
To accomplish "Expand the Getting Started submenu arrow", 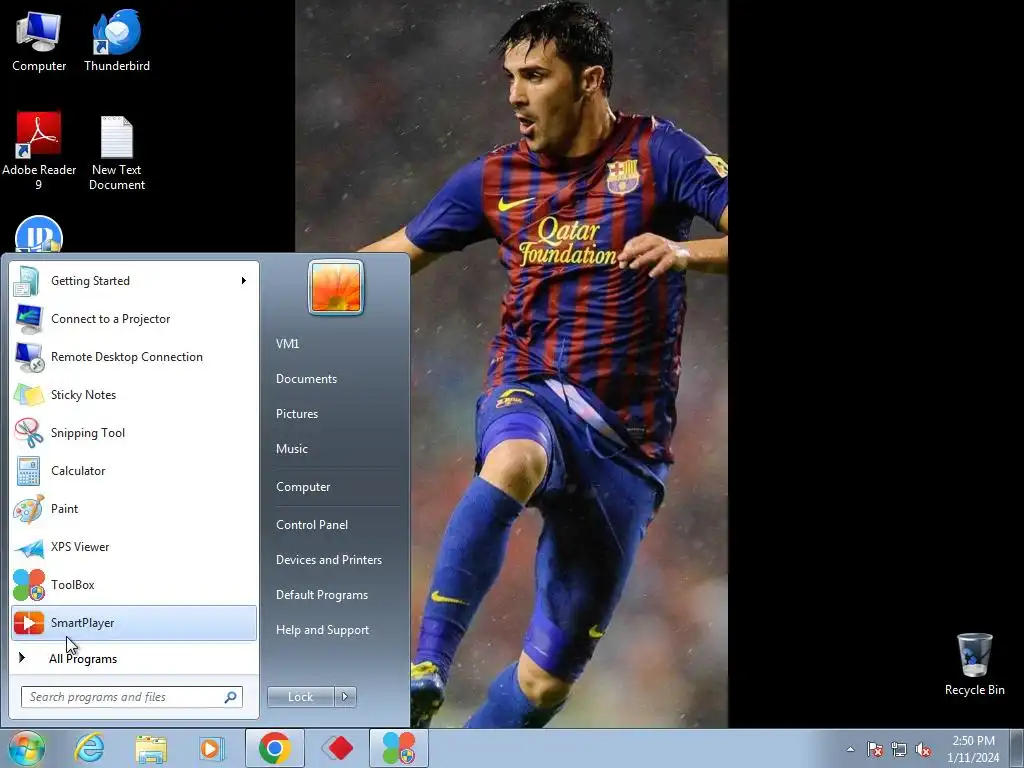I will (x=244, y=281).
